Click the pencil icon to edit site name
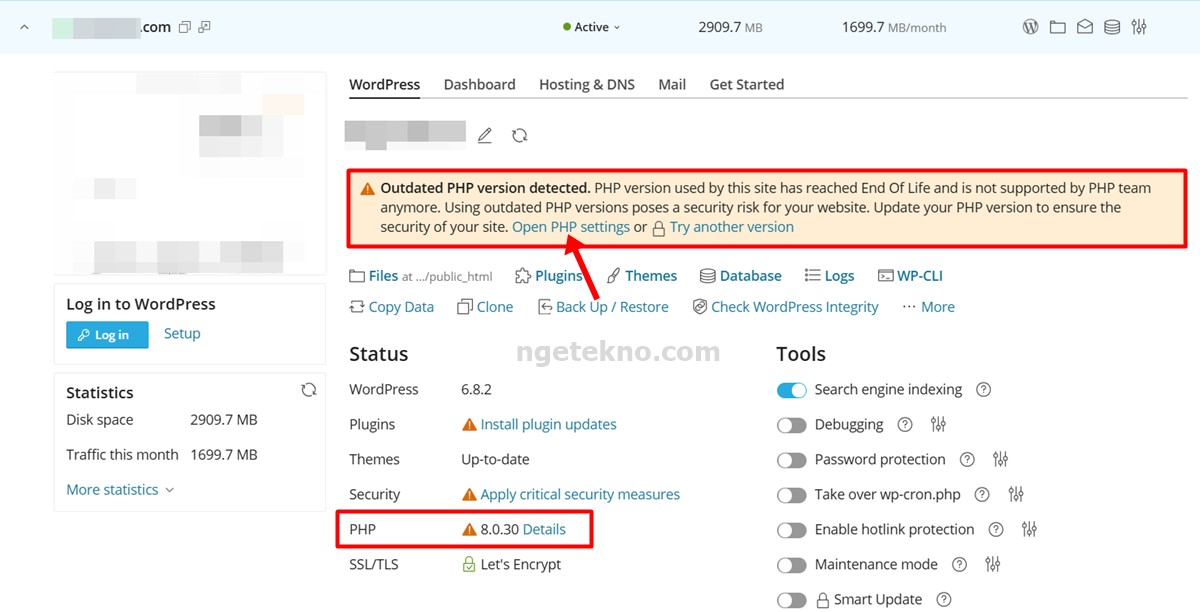Screen dimensions: 1200x612 (485, 135)
